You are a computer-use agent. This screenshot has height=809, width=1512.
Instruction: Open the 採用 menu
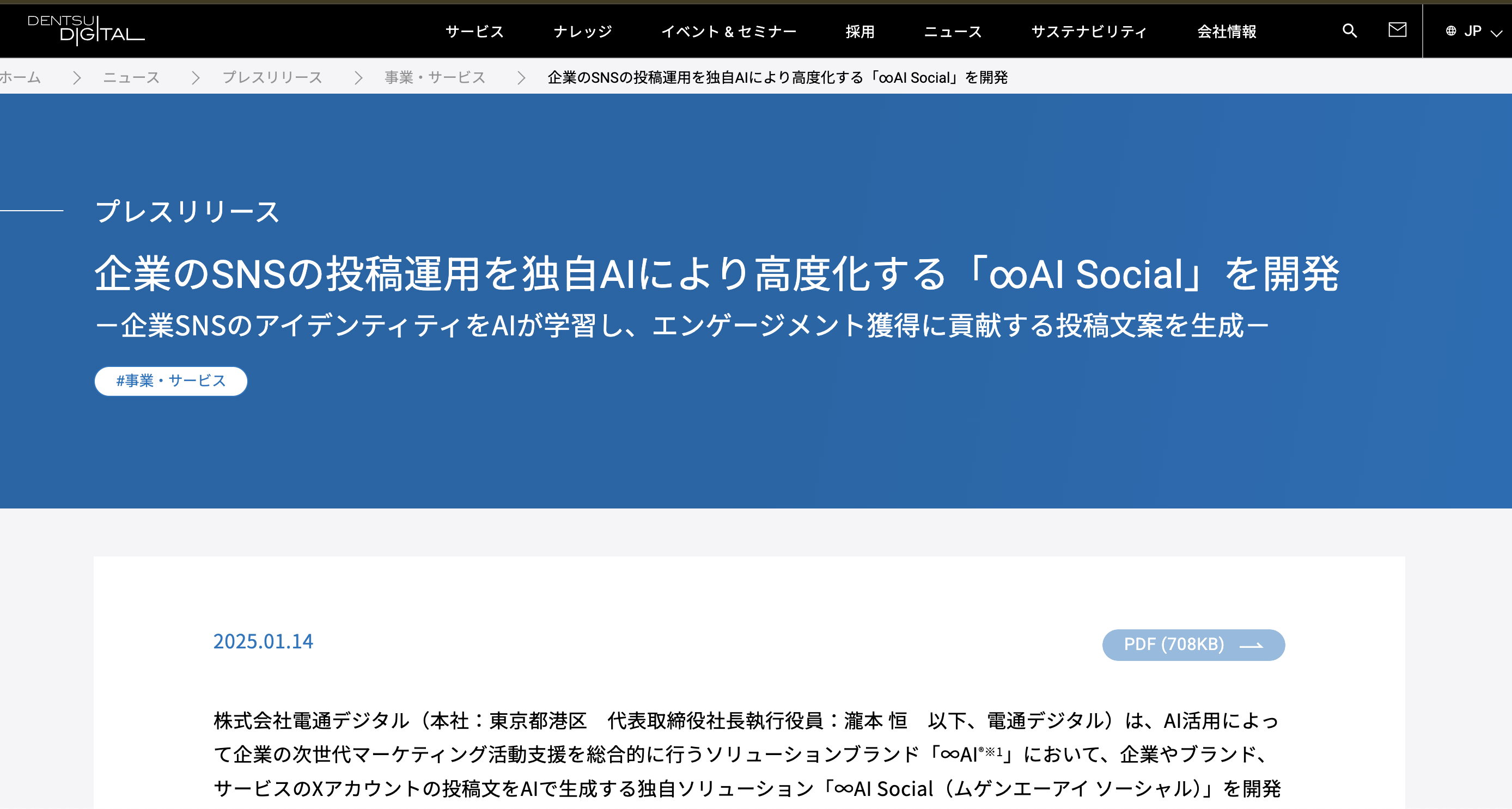coord(860,32)
